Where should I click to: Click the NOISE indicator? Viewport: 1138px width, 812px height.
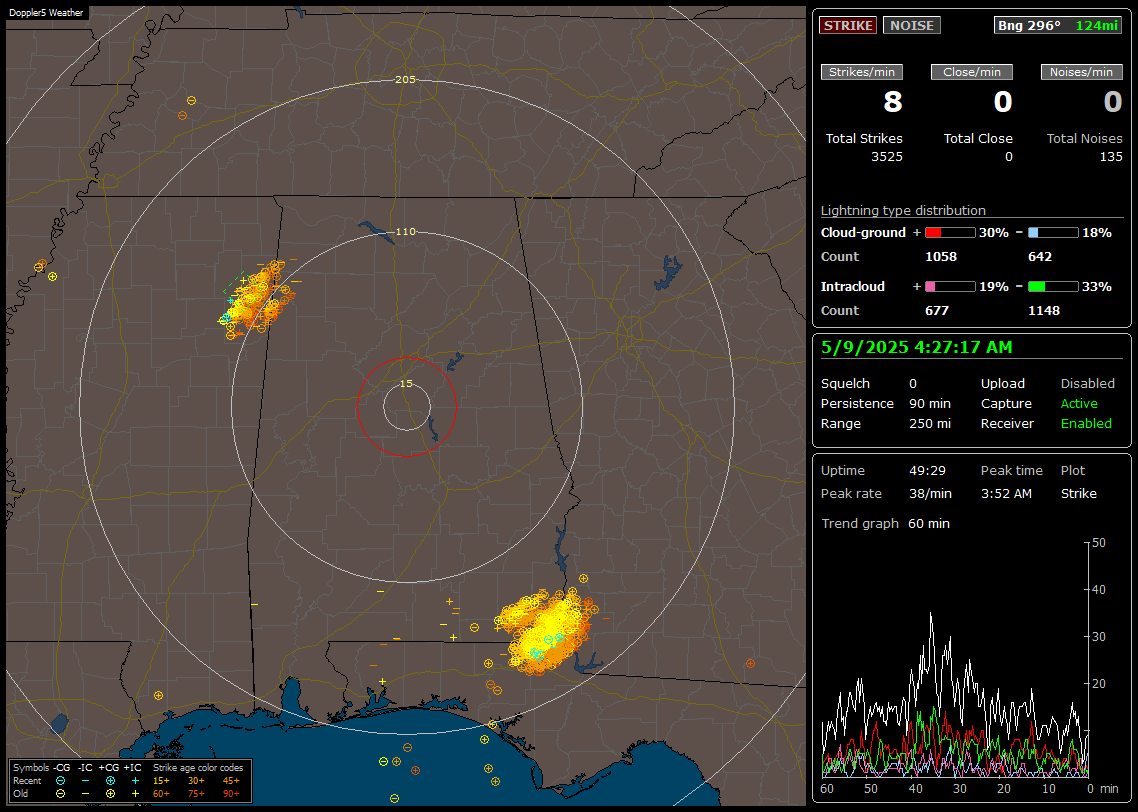point(912,25)
